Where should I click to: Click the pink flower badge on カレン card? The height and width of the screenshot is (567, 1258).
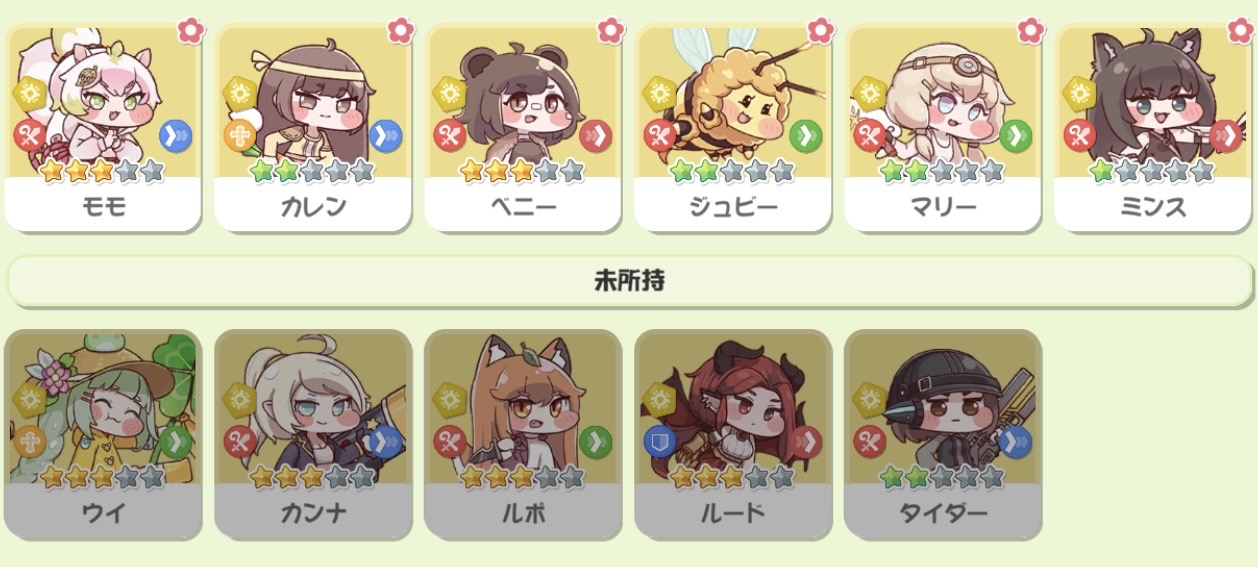400,29
